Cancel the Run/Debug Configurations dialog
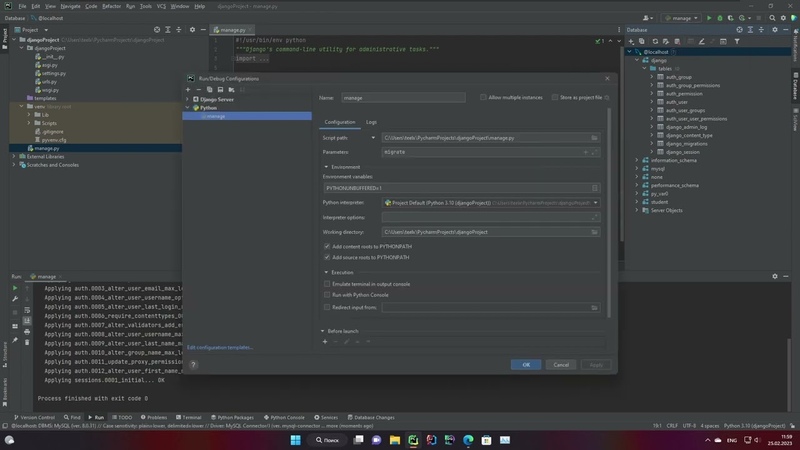This screenshot has width=800, height=450. [x=561, y=365]
